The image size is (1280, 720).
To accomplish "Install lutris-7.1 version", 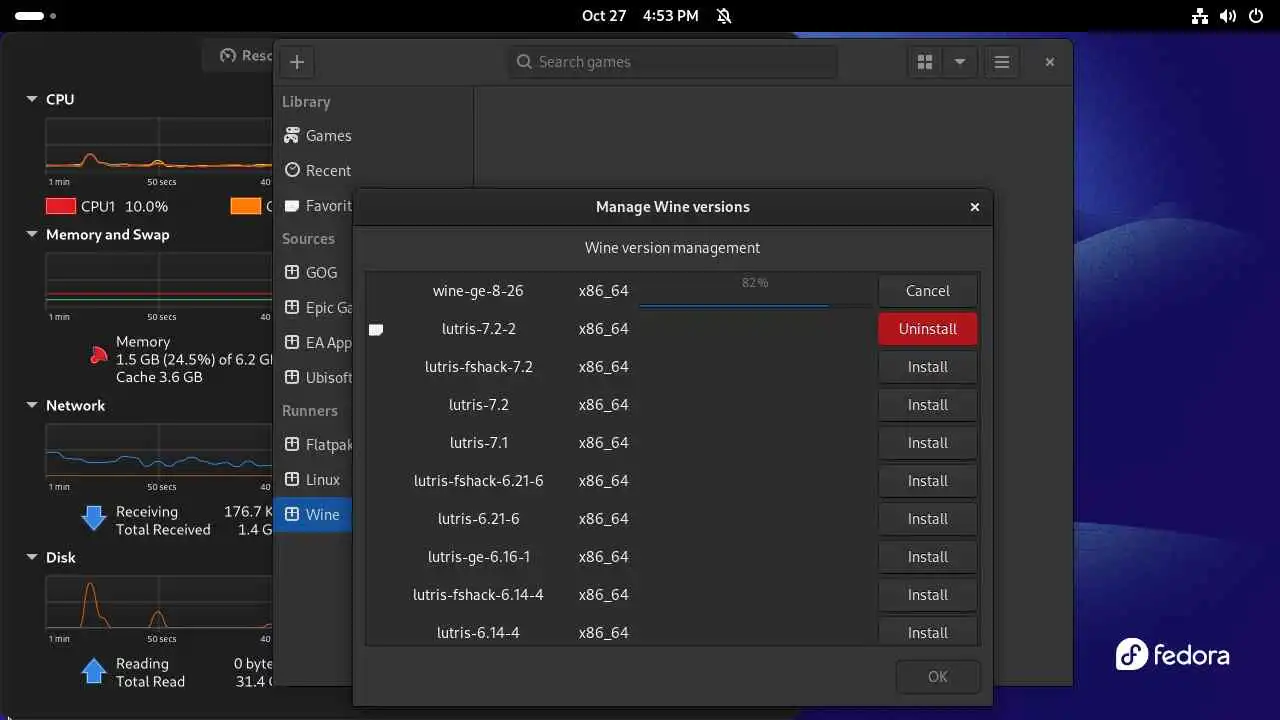I will (928, 443).
